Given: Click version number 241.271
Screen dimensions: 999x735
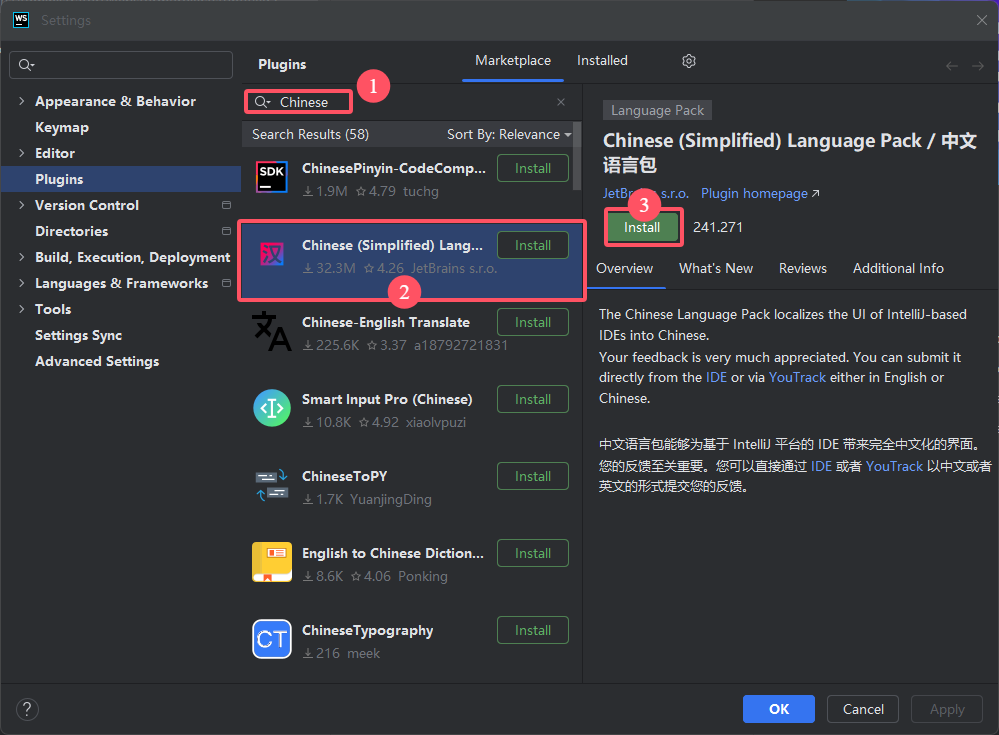Looking at the screenshot, I should [x=717, y=227].
